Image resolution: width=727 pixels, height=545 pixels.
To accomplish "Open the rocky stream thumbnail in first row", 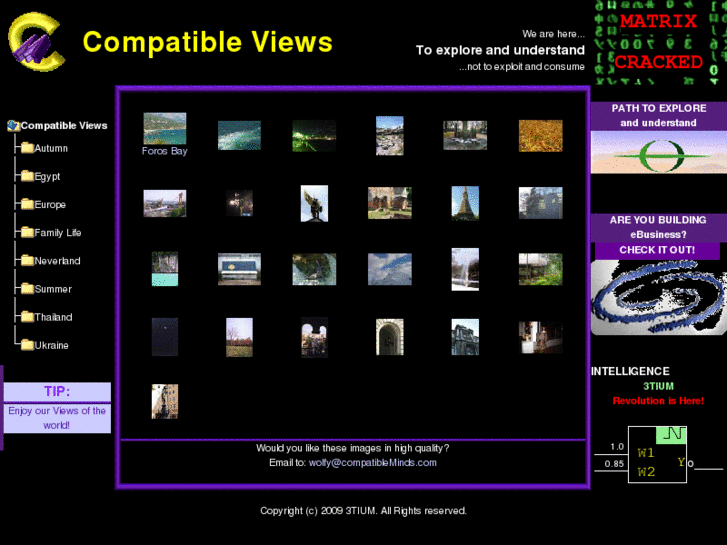I will coord(389,135).
